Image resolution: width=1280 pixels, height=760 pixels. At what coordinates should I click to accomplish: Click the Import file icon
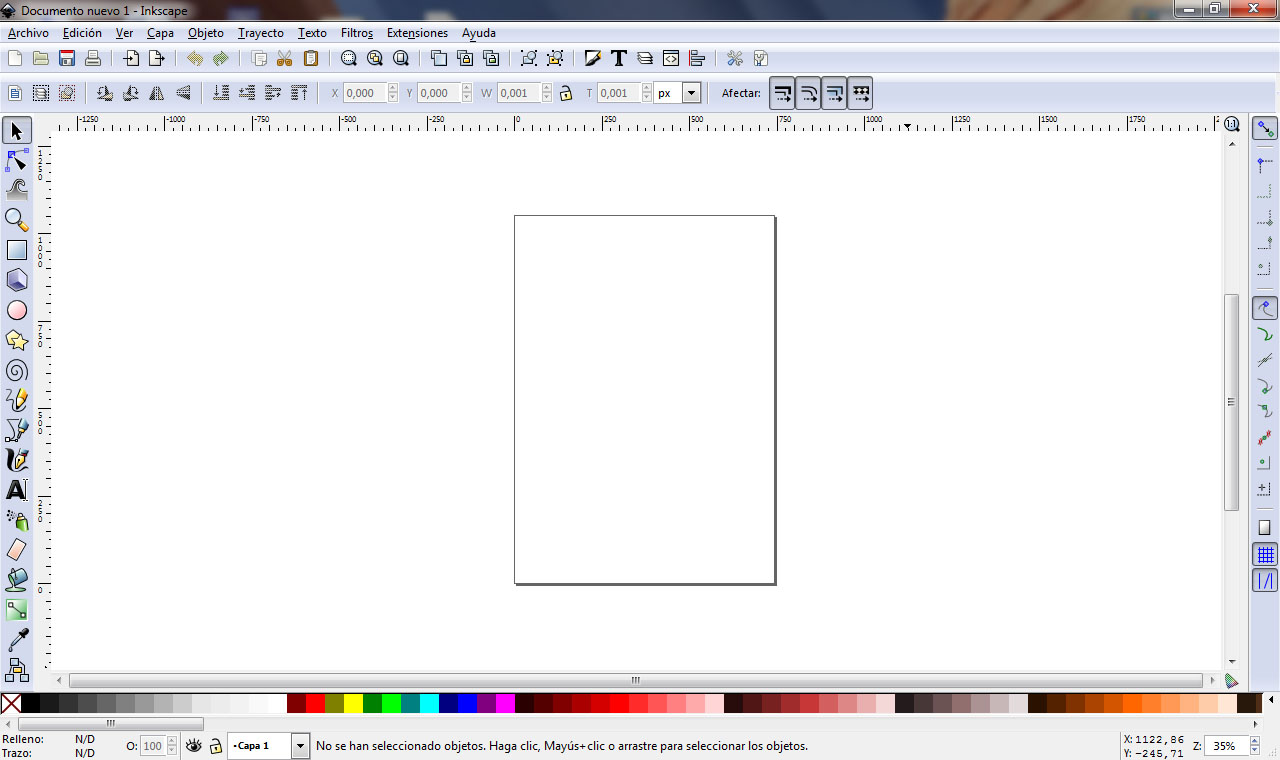(130, 58)
